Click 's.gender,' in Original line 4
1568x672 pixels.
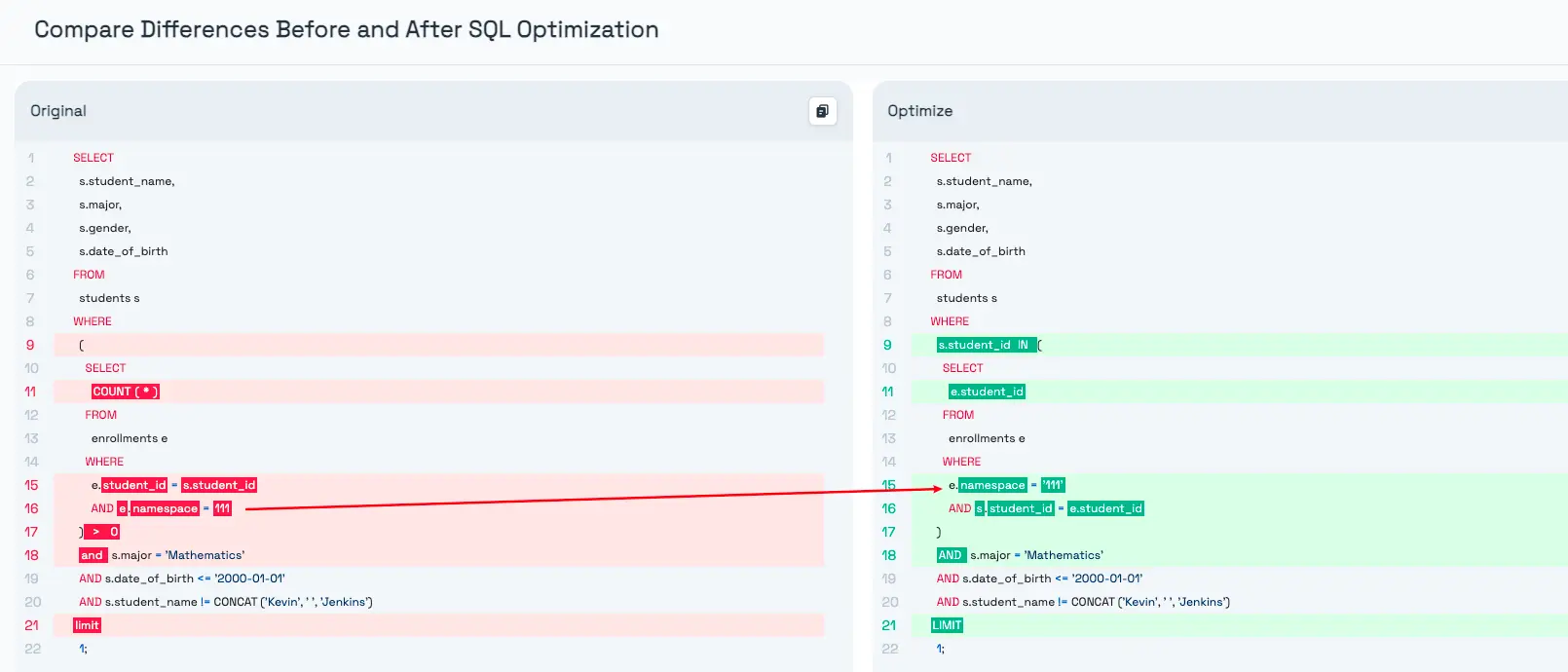coord(105,228)
